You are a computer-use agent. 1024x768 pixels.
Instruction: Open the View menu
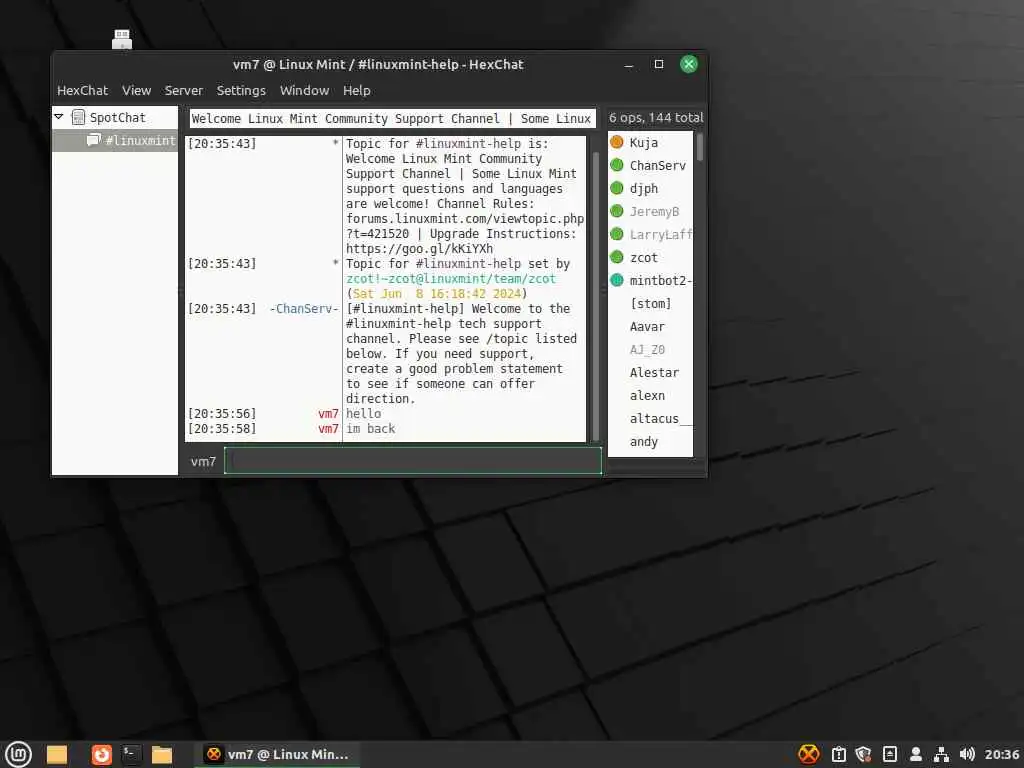coord(136,90)
